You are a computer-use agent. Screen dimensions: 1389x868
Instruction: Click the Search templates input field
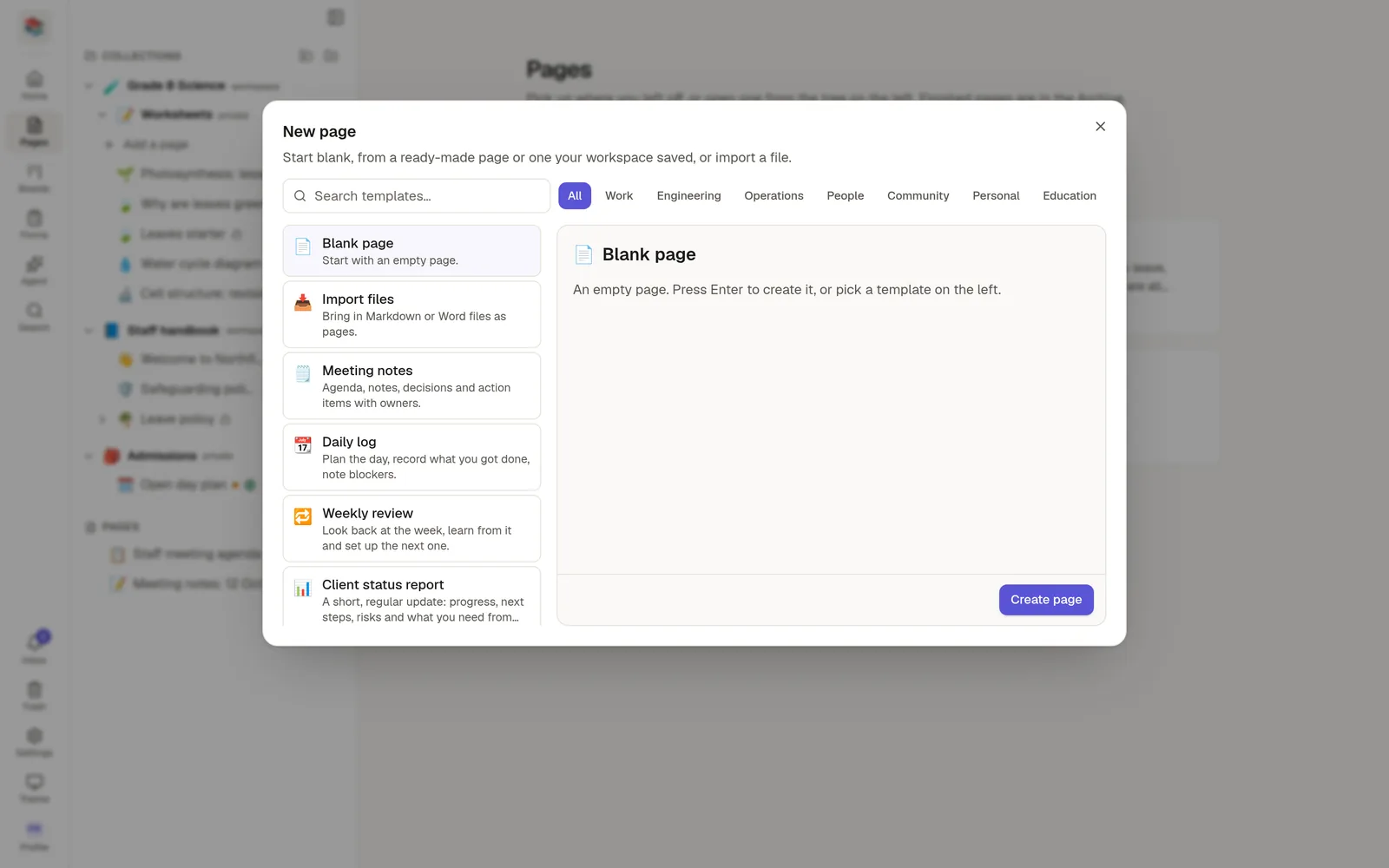[x=417, y=196]
